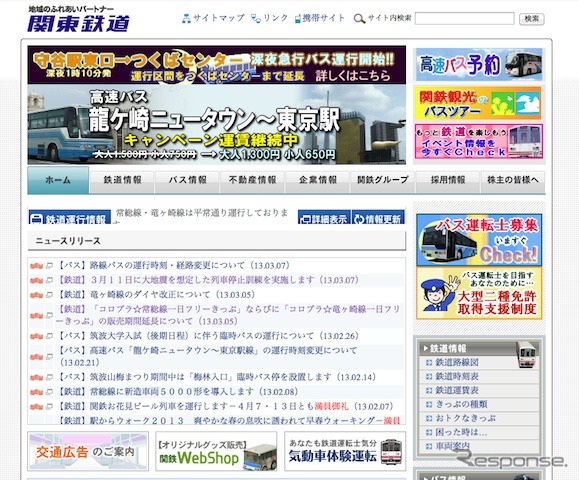Click new-badge icon beside 路線バスの運行時刻 news
579x480 pixels.
tap(37, 266)
